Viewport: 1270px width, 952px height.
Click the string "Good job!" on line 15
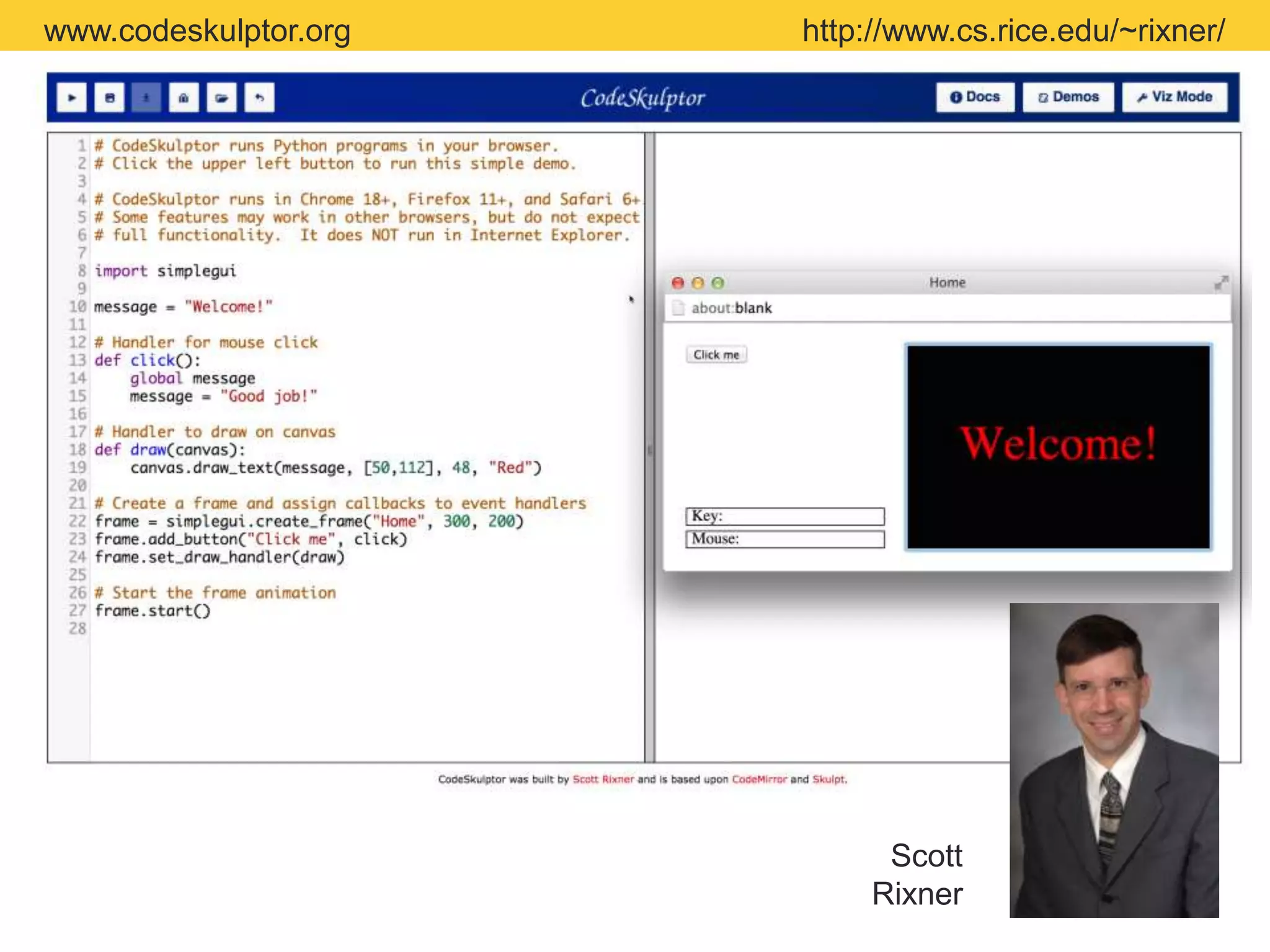click(269, 396)
